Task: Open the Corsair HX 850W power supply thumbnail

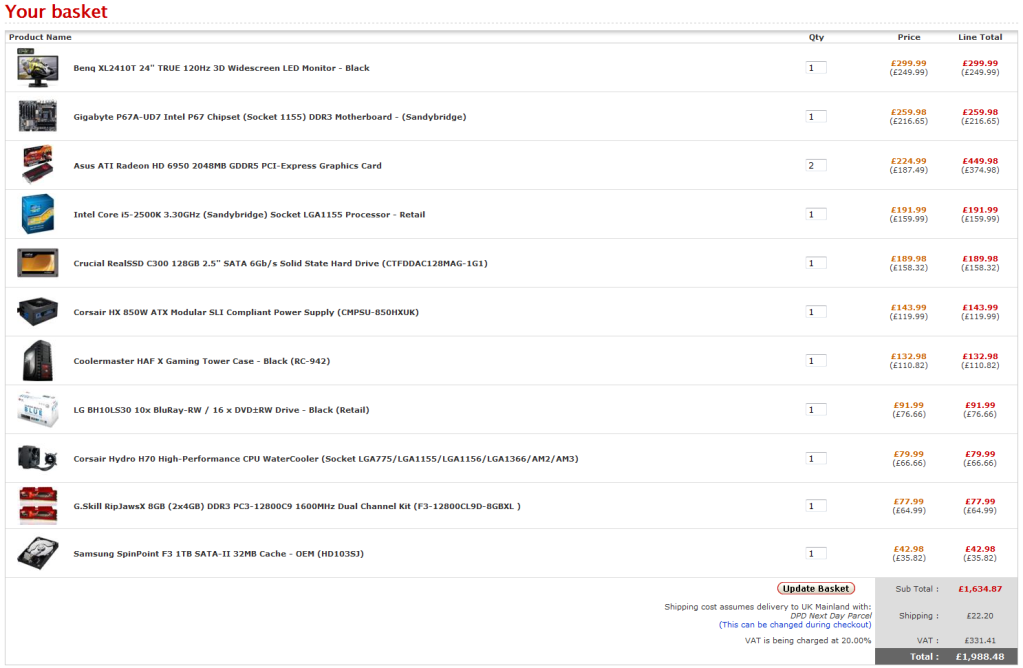Action: (38, 312)
